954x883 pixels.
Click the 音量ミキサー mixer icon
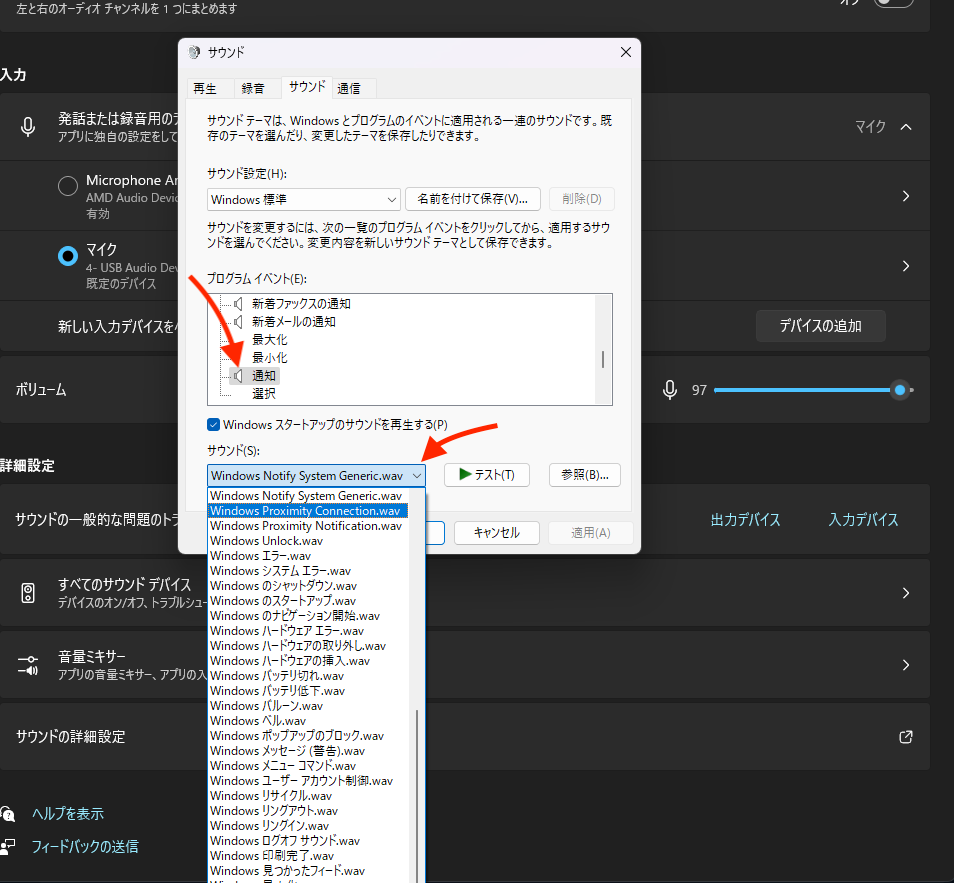coord(28,665)
